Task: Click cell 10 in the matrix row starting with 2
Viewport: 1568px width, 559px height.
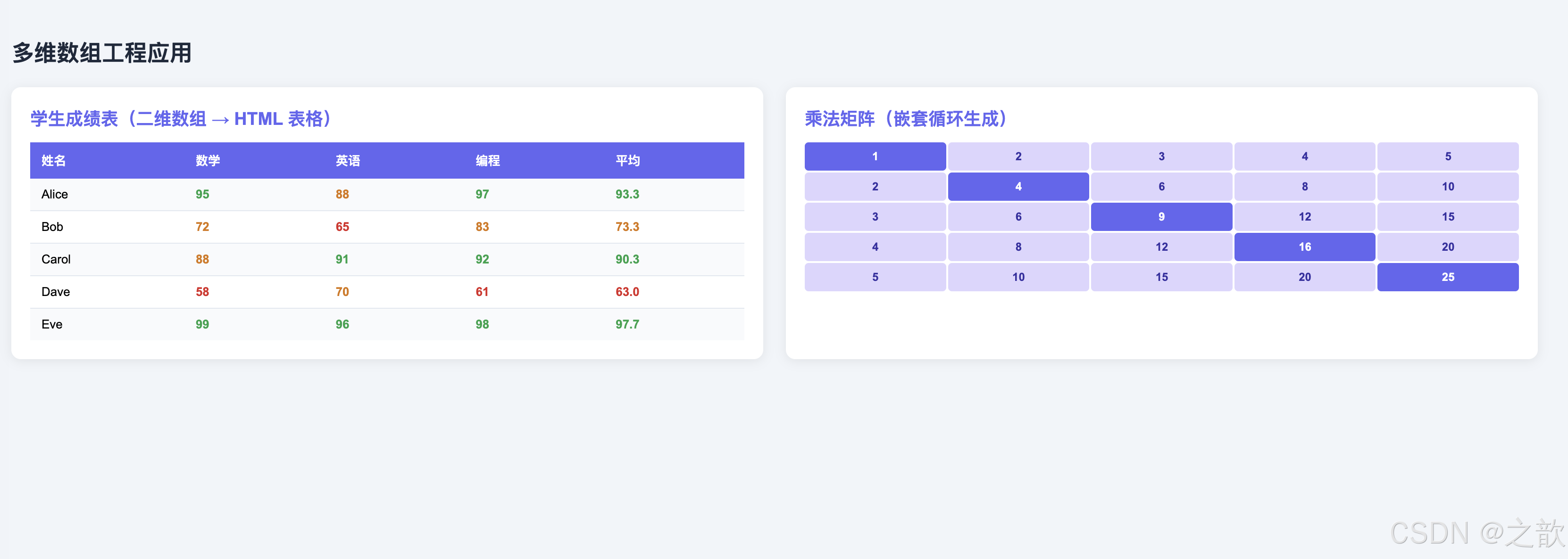Action: click(x=1448, y=187)
